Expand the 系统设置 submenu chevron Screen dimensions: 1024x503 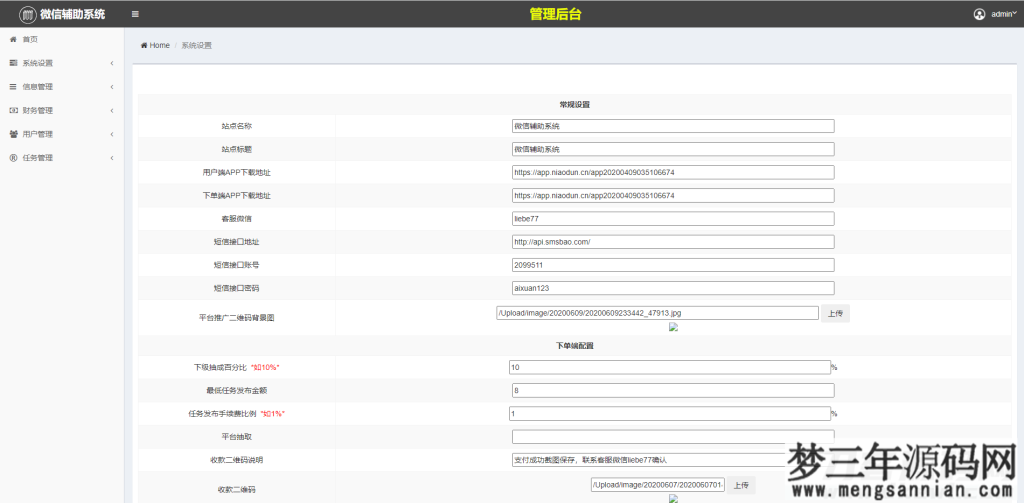(x=111, y=63)
